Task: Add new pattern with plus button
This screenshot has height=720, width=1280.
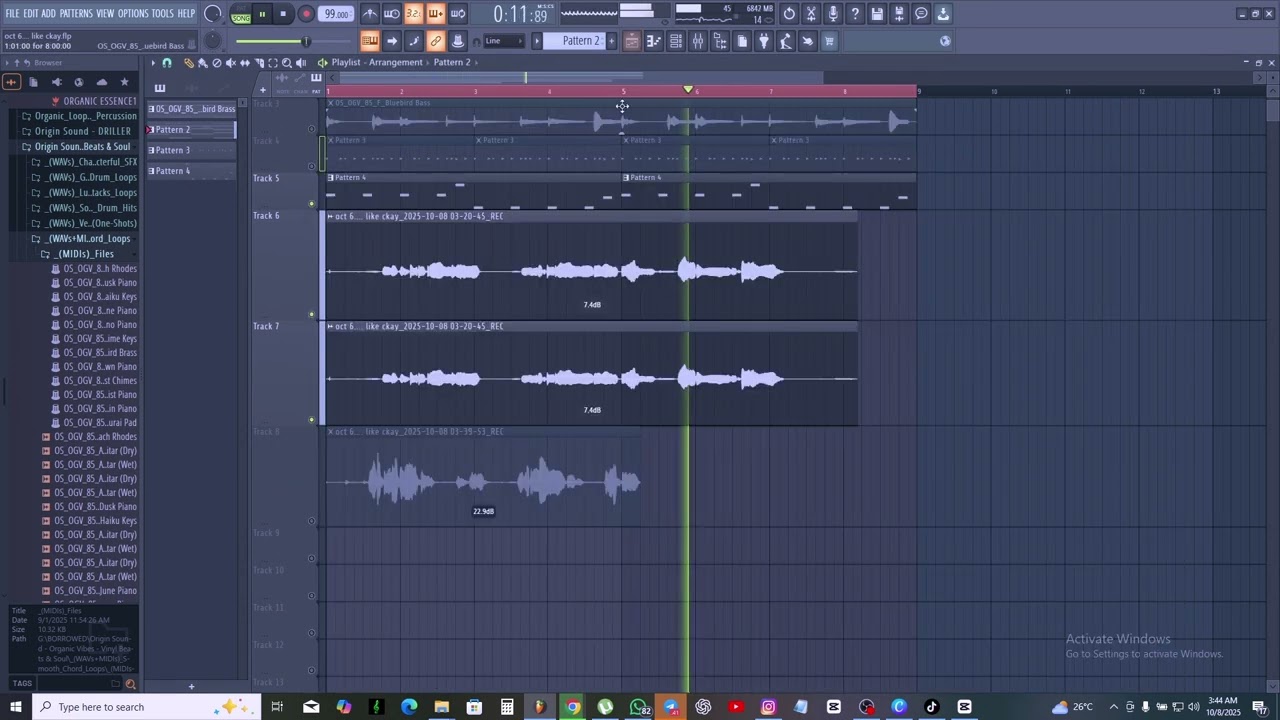Action: (611, 41)
